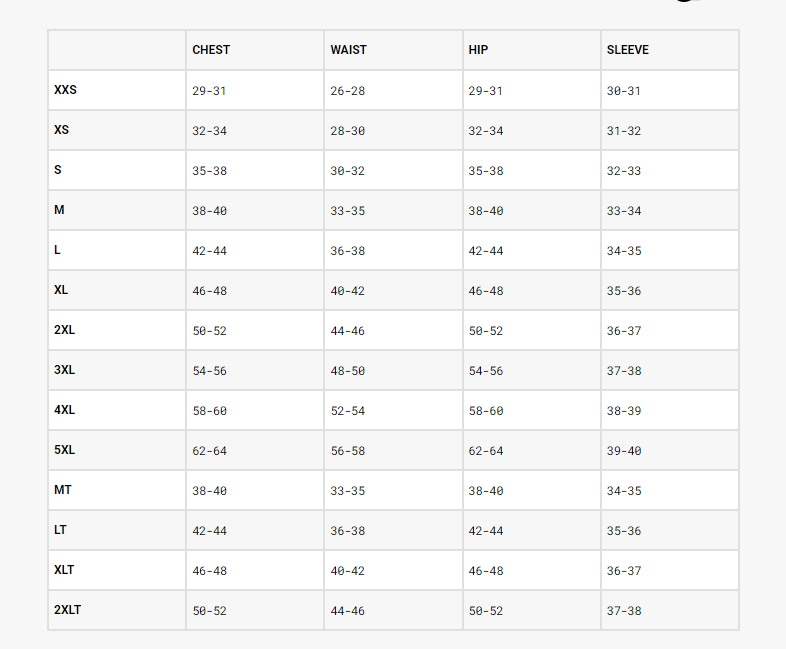This screenshot has width=786, height=649.
Task: Select the XXS size row label
Action: (x=65, y=90)
